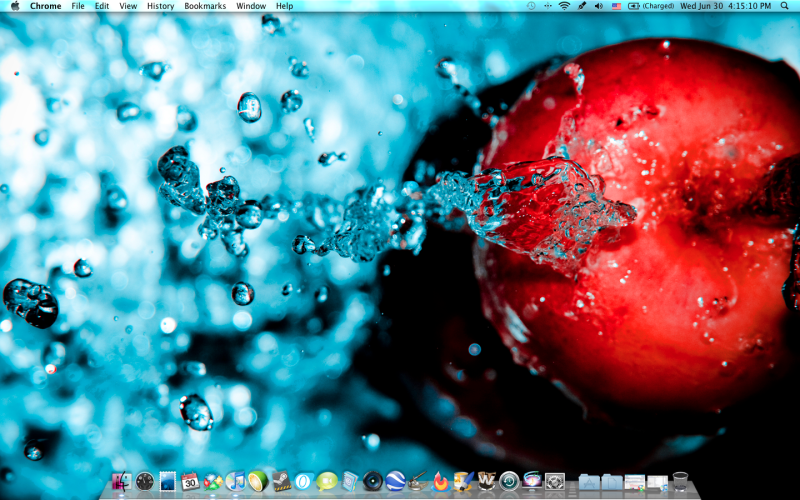Open the Help menu
This screenshot has width=800, height=500.
pyautogui.click(x=285, y=6)
